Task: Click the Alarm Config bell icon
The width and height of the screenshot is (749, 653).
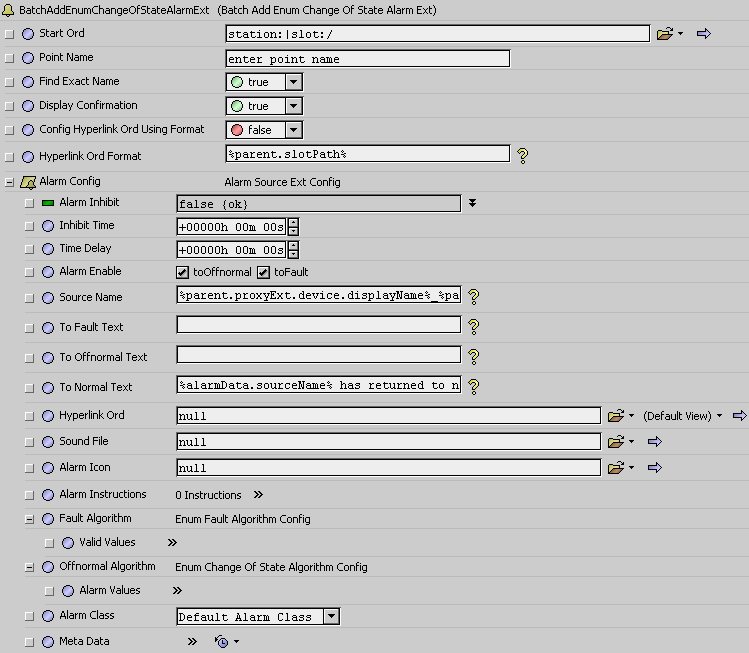Action: pos(29,182)
